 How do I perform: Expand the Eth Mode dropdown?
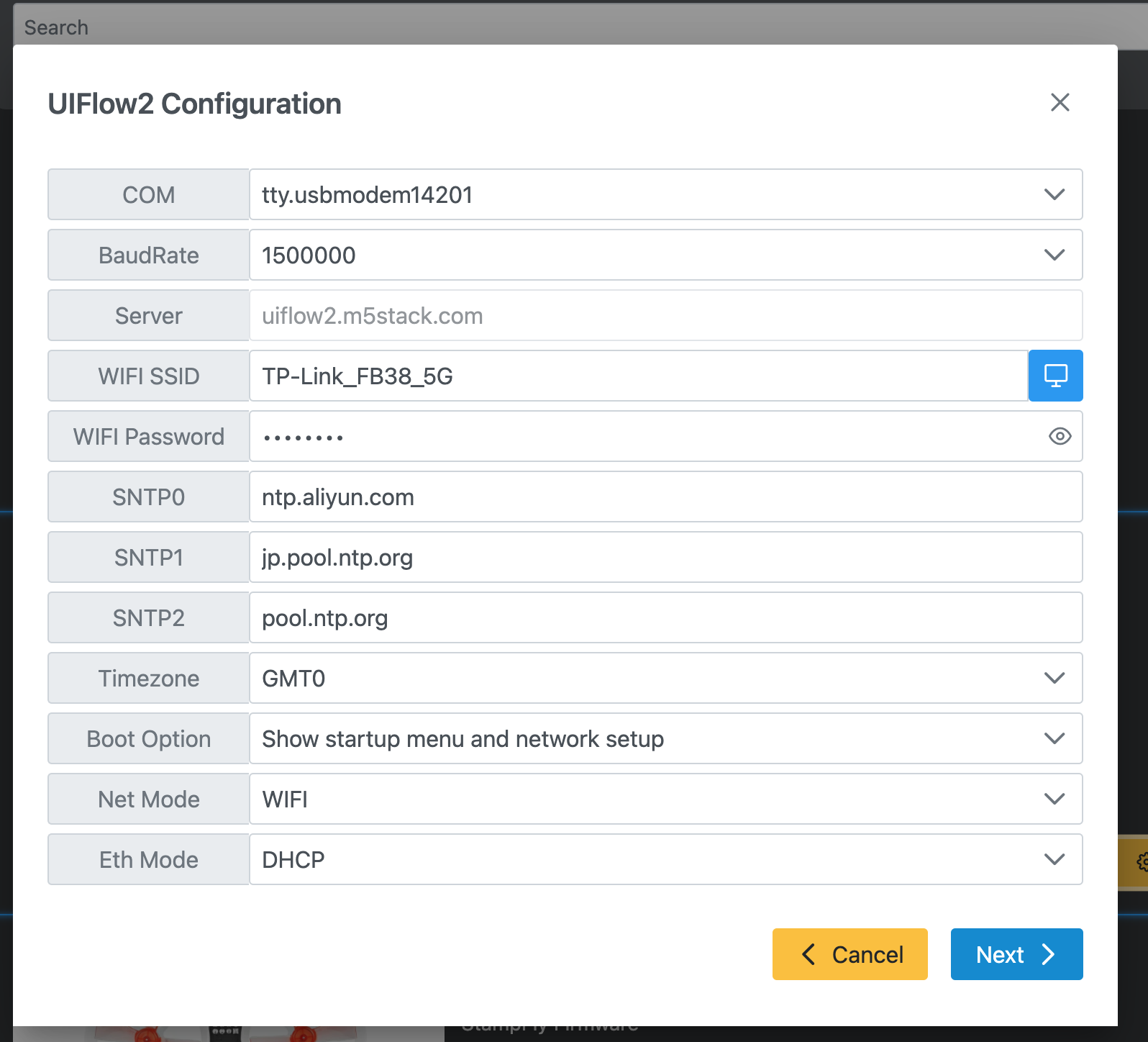click(665, 859)
